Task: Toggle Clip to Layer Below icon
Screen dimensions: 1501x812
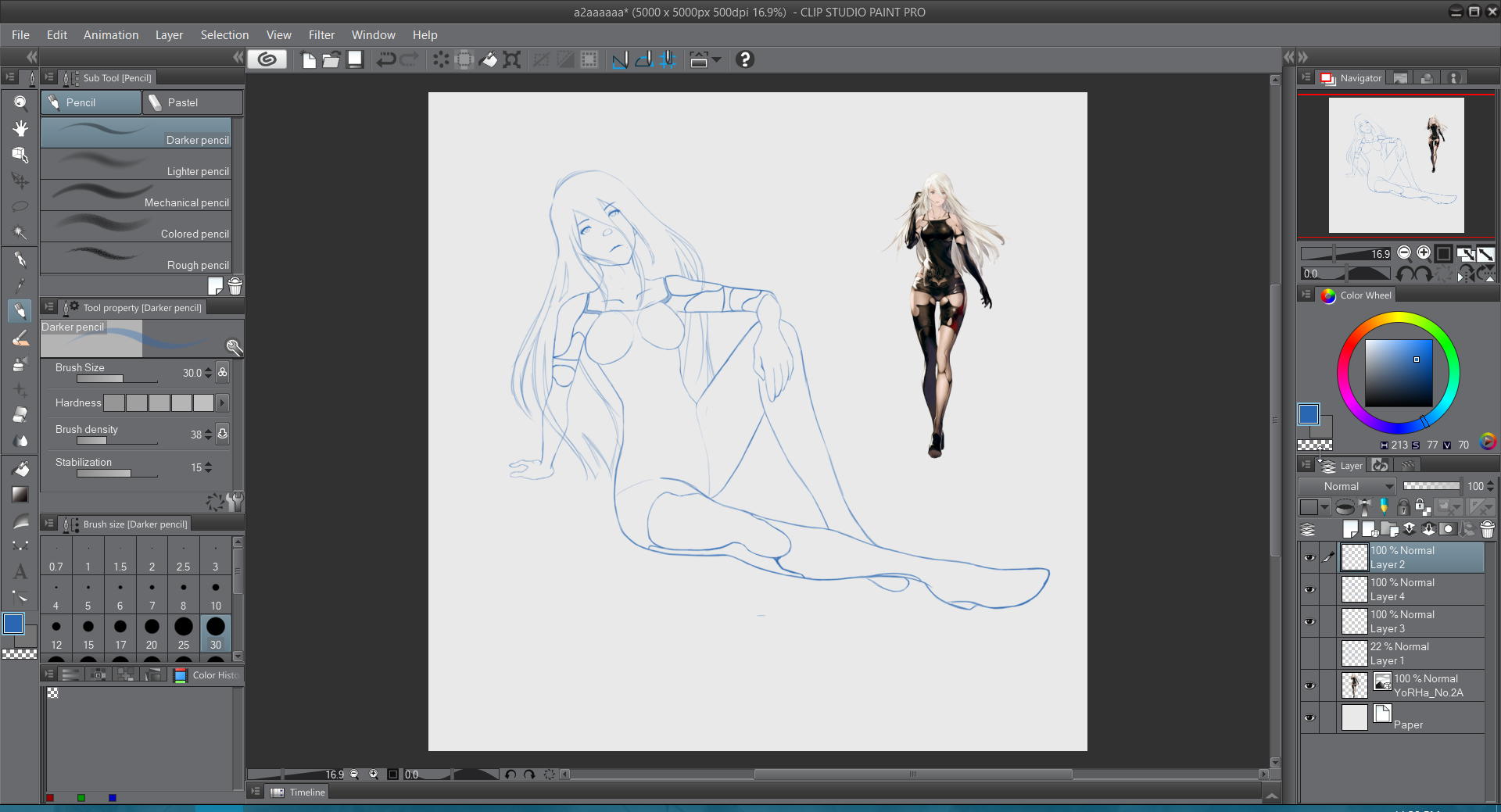Action: coord(1345,507)
